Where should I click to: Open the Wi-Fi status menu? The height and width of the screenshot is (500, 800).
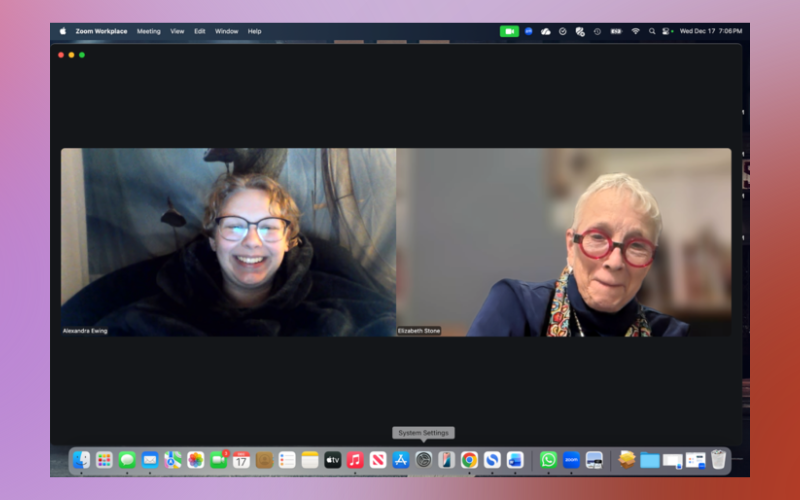click(x=635, y=31)
